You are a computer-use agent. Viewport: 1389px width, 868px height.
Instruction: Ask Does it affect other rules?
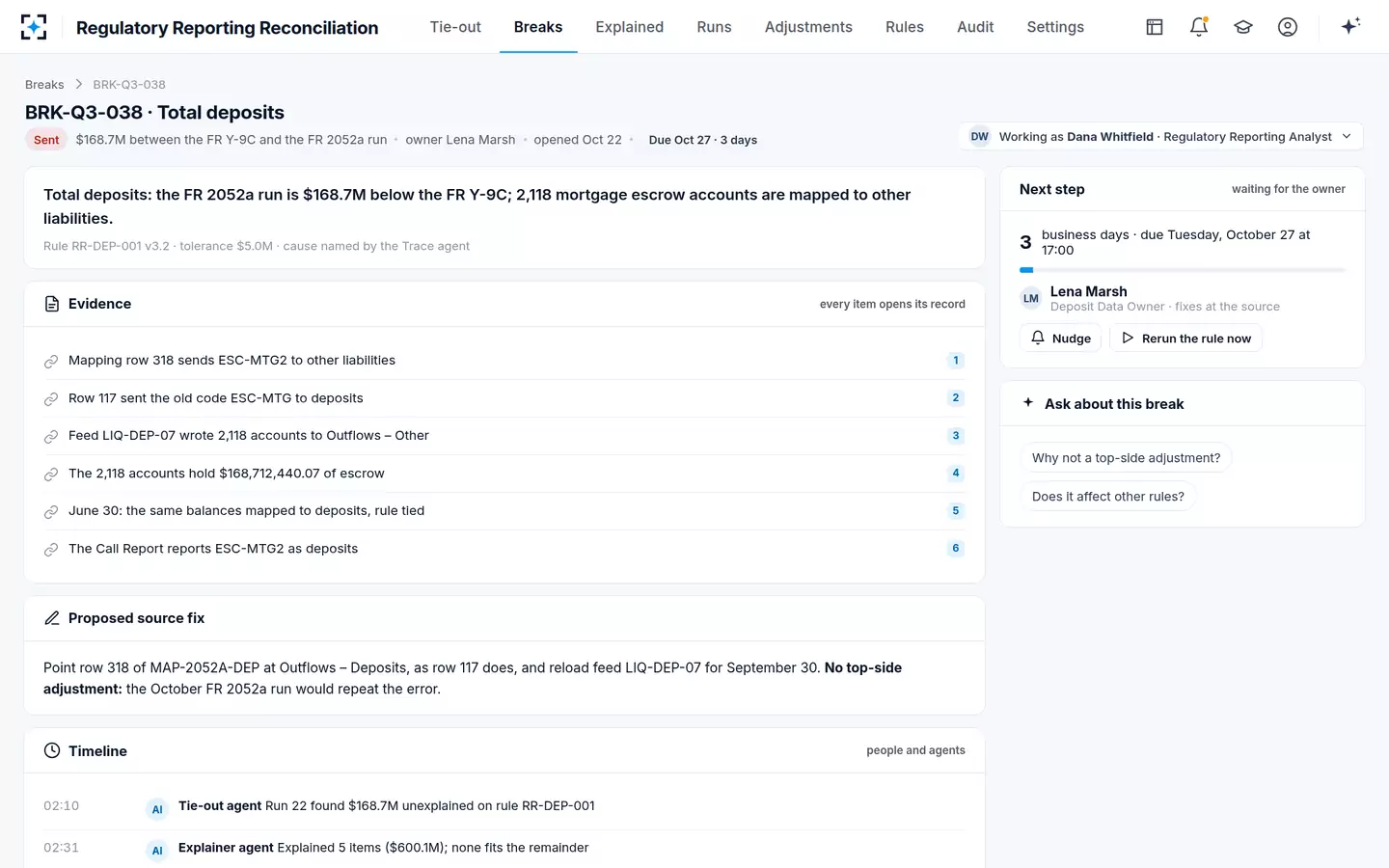(x=1107, y=497)
